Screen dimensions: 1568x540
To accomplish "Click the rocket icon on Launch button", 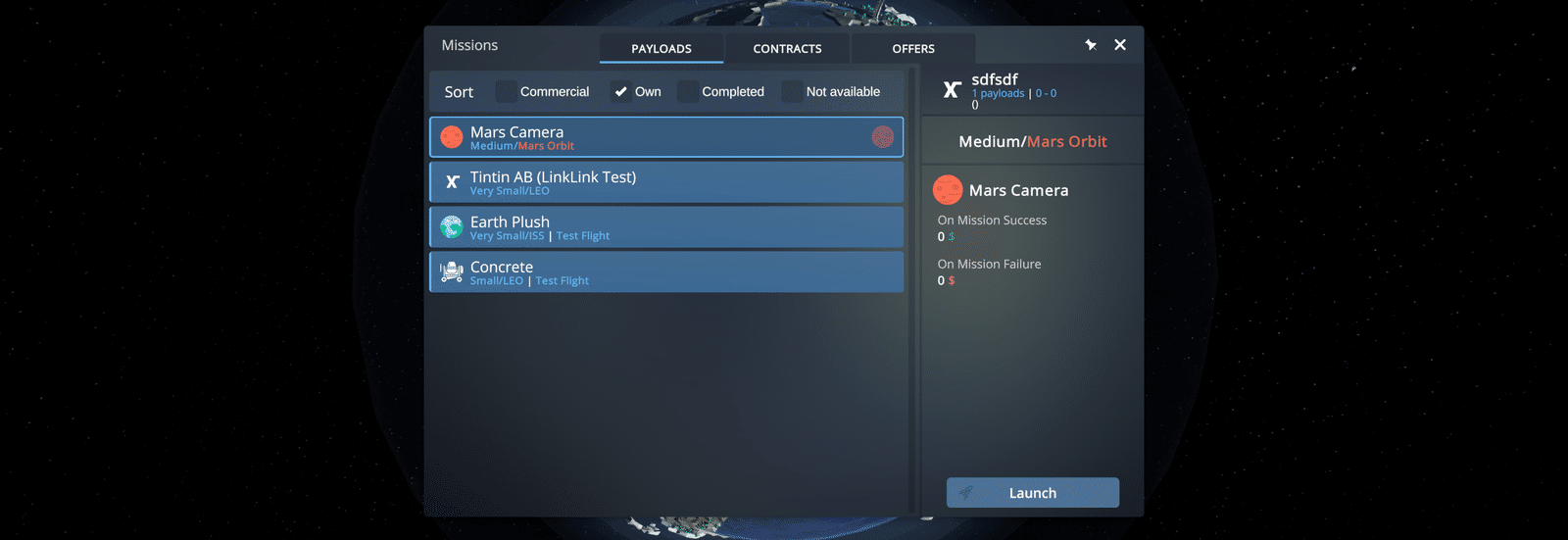I will click(x=966, y=493).
